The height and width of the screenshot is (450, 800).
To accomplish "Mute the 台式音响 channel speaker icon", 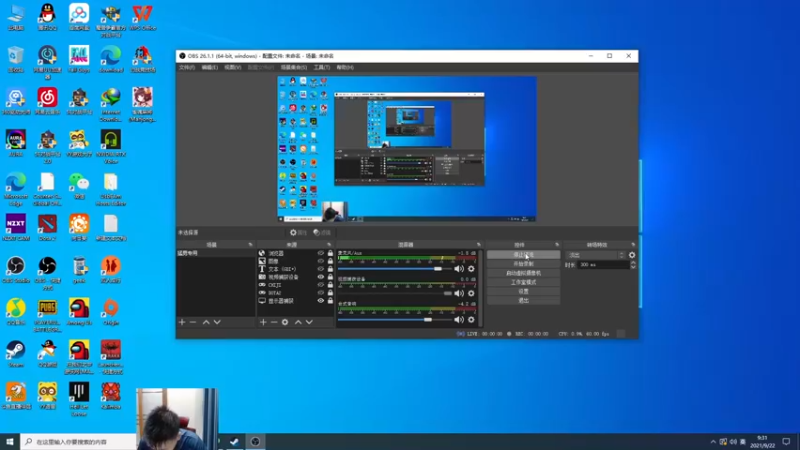I will click(459, 320).
